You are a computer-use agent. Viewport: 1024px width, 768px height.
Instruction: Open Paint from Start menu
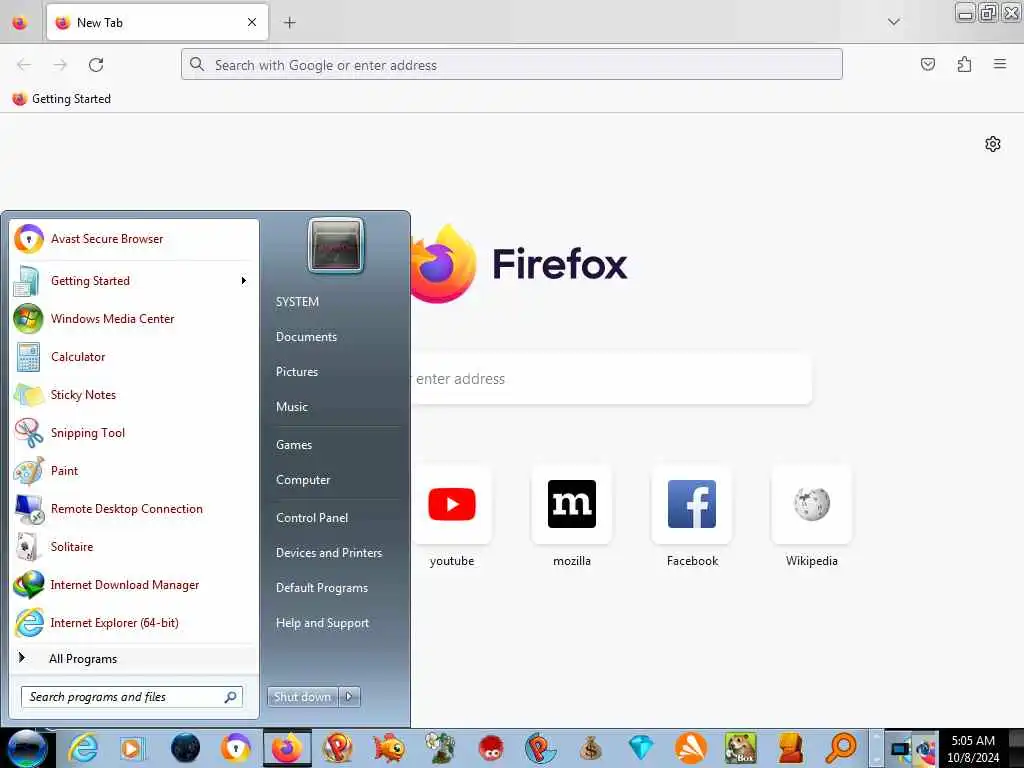pyautogui.click(x=134, y=471)
